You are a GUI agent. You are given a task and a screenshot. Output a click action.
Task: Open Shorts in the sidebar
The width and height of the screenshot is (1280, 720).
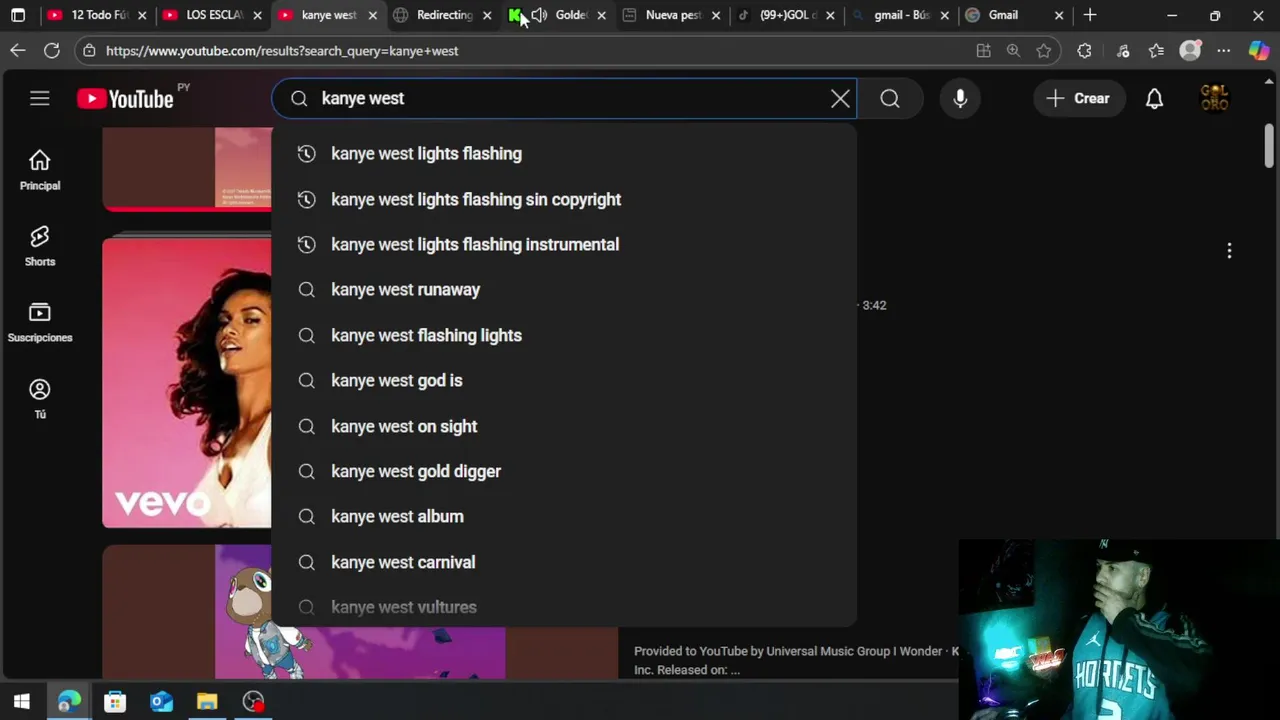(x=40, y=246)
